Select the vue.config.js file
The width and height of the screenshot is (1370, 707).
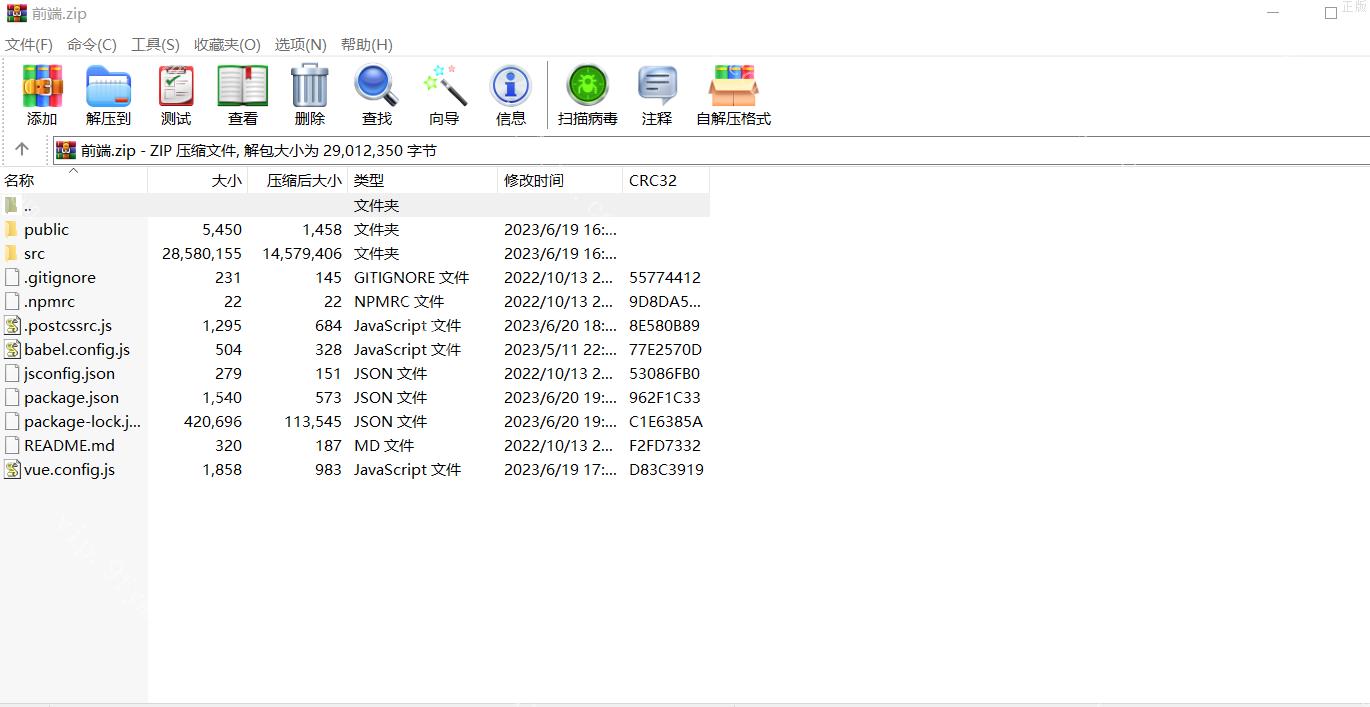point(69,470)
